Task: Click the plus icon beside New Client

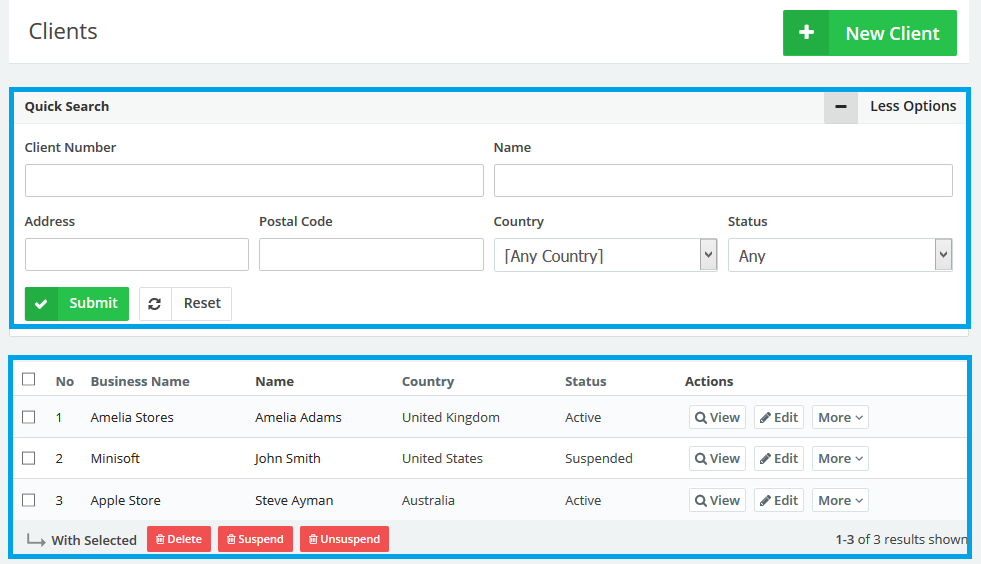Action: 806,33
